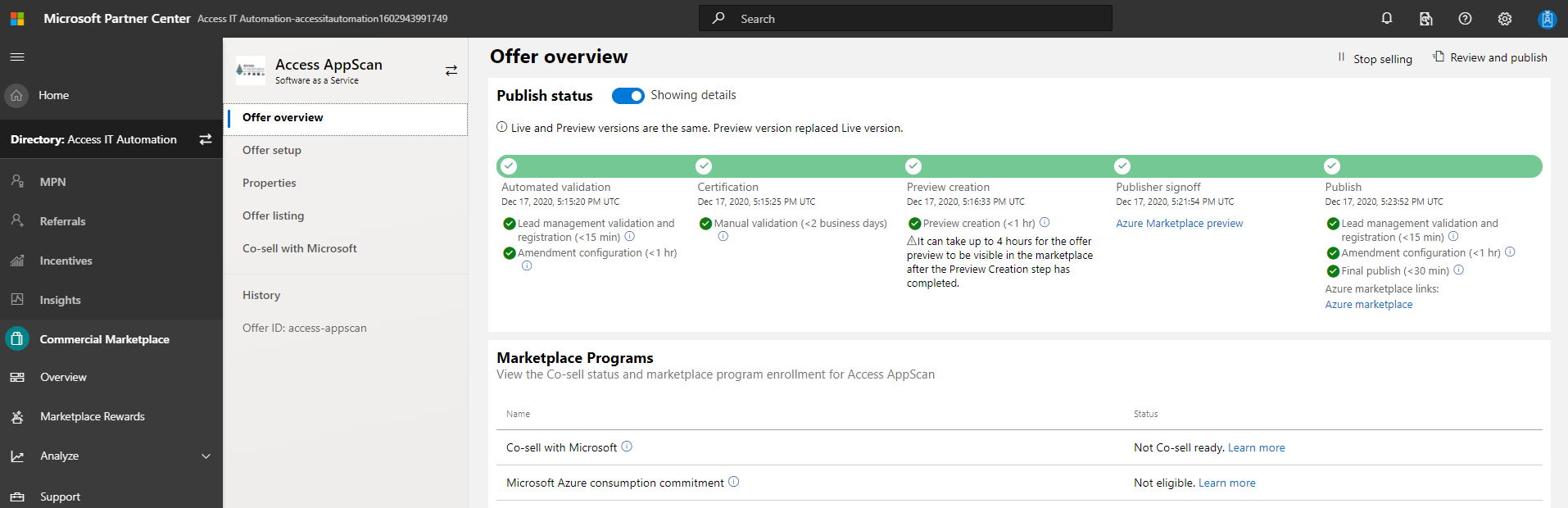Open the help question mark icon

[x=1466, y=18]
